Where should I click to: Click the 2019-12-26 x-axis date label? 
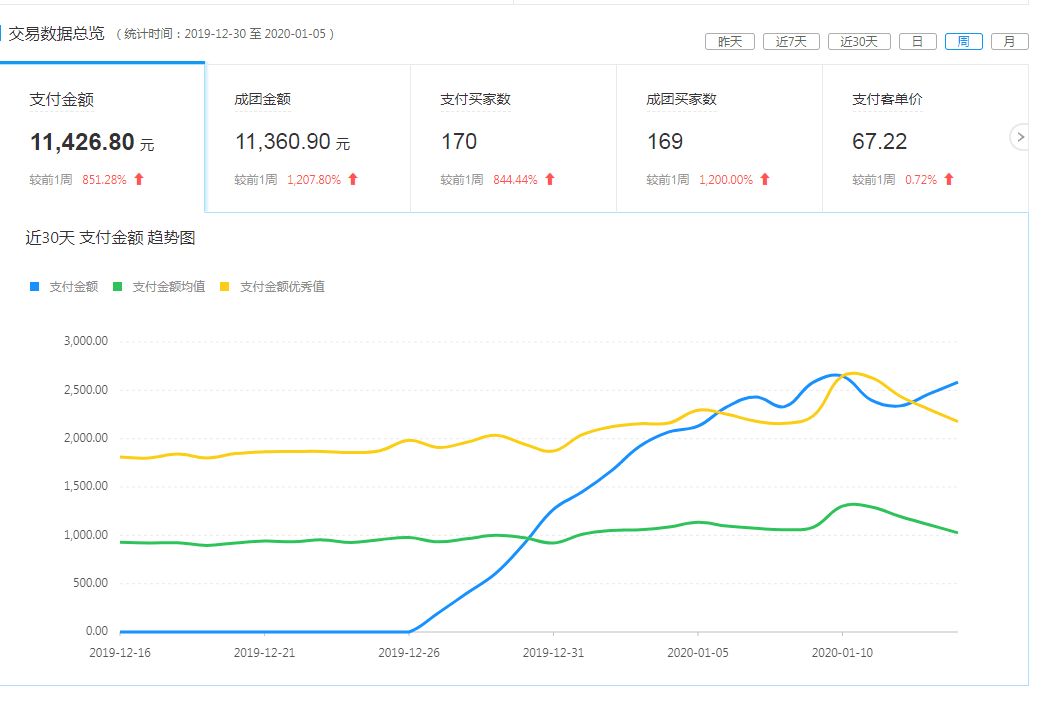pyautogui.click(x=409, y=652)
